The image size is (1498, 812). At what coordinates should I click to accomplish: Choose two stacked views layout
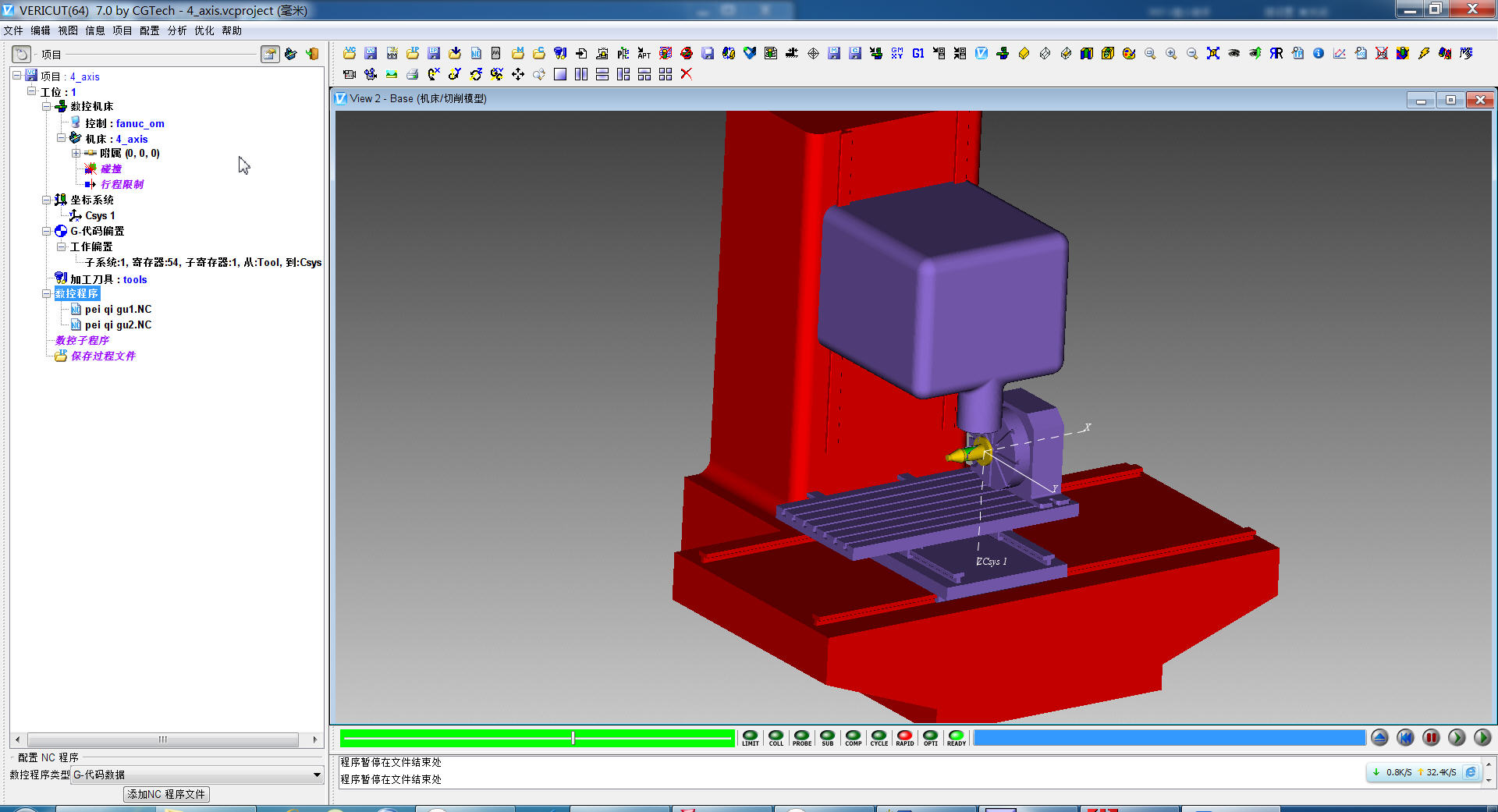(602, 74)
